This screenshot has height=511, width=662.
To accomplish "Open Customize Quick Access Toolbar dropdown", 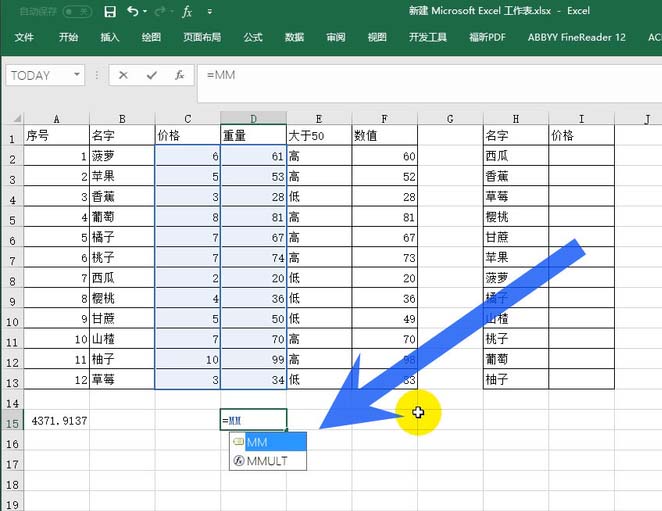I will click(x=210, y=12).
